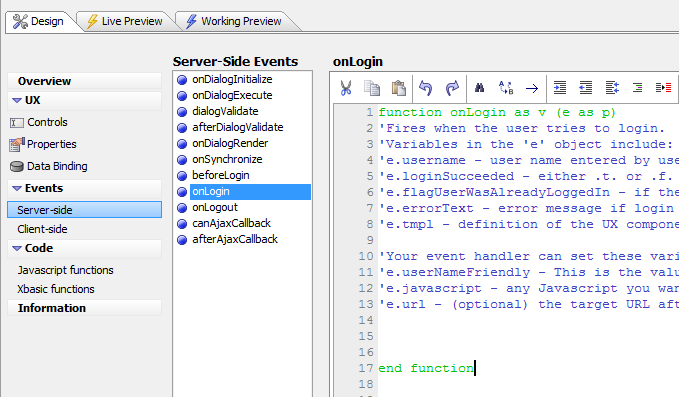This screenshot has width=679, height=397.
Task: Cut selected code with the scissors icon
Action: click(x=346, y=88)
